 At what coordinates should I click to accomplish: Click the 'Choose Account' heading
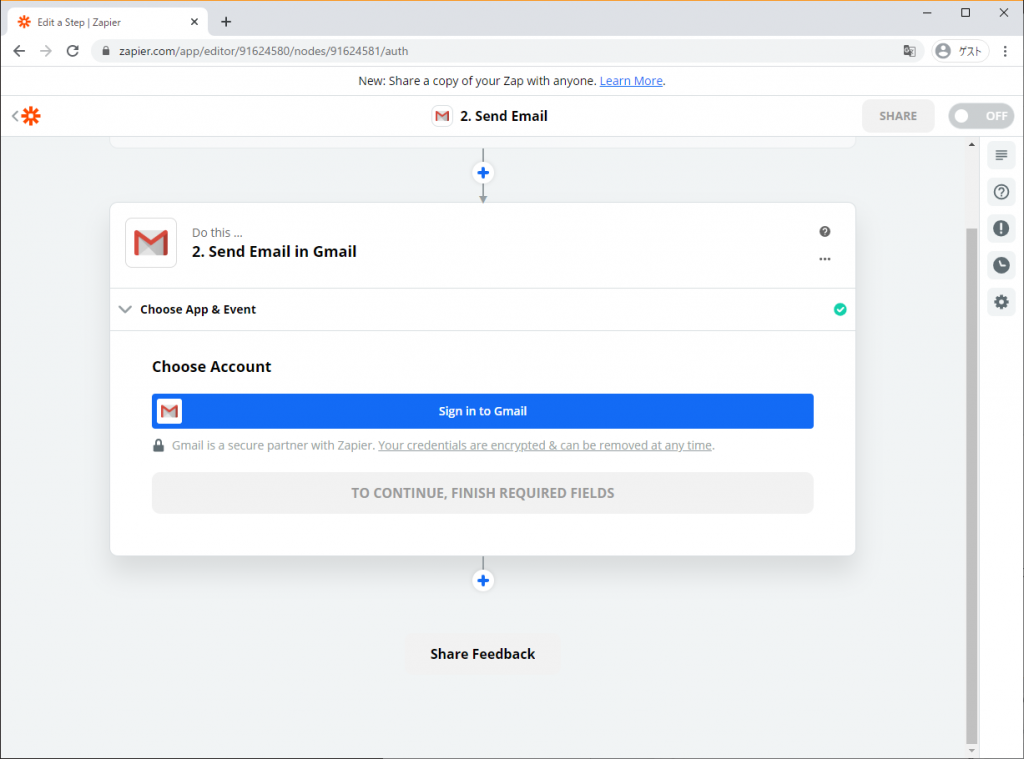pos(212,366)
